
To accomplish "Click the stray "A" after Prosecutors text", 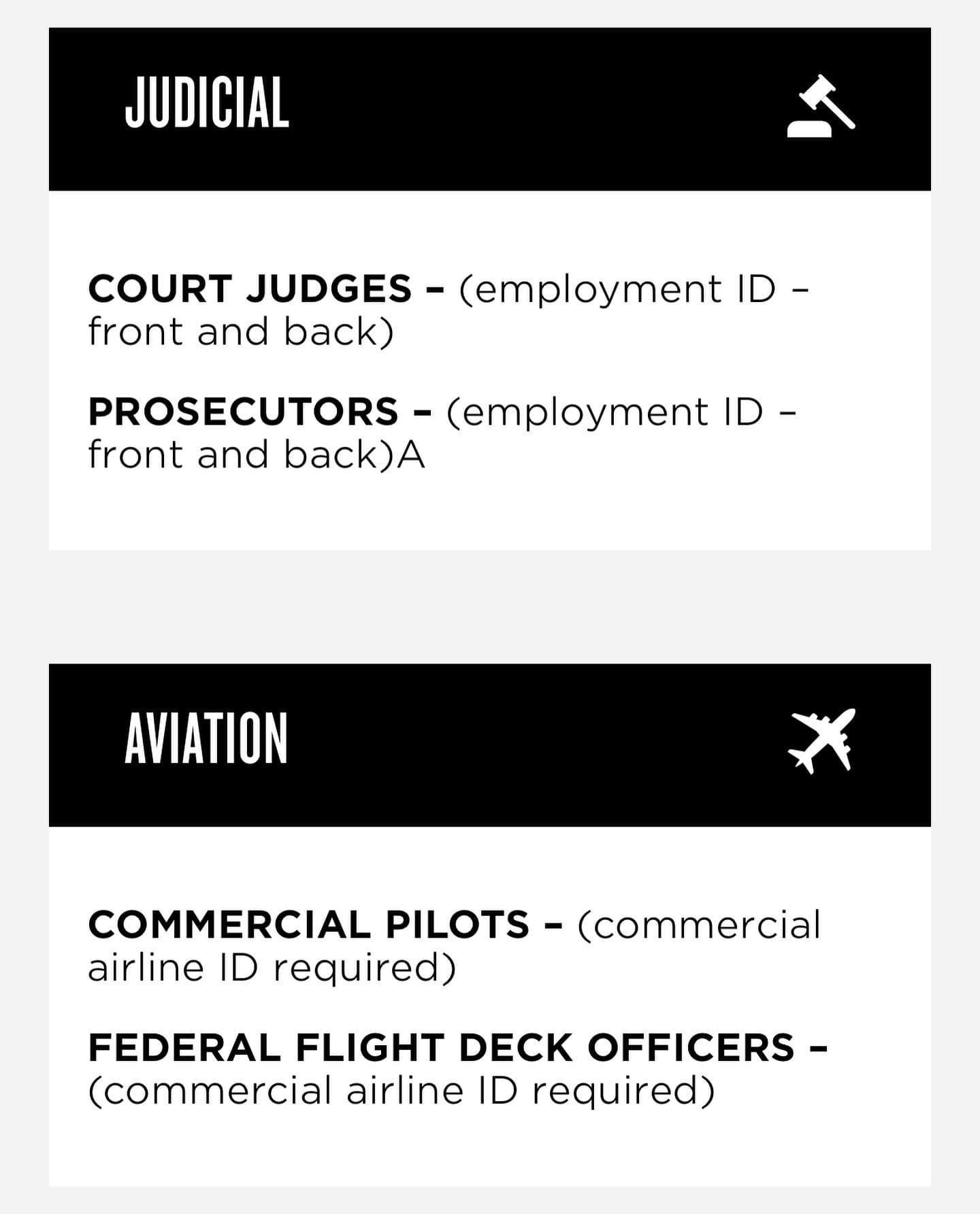I will [x=412, y=455].
